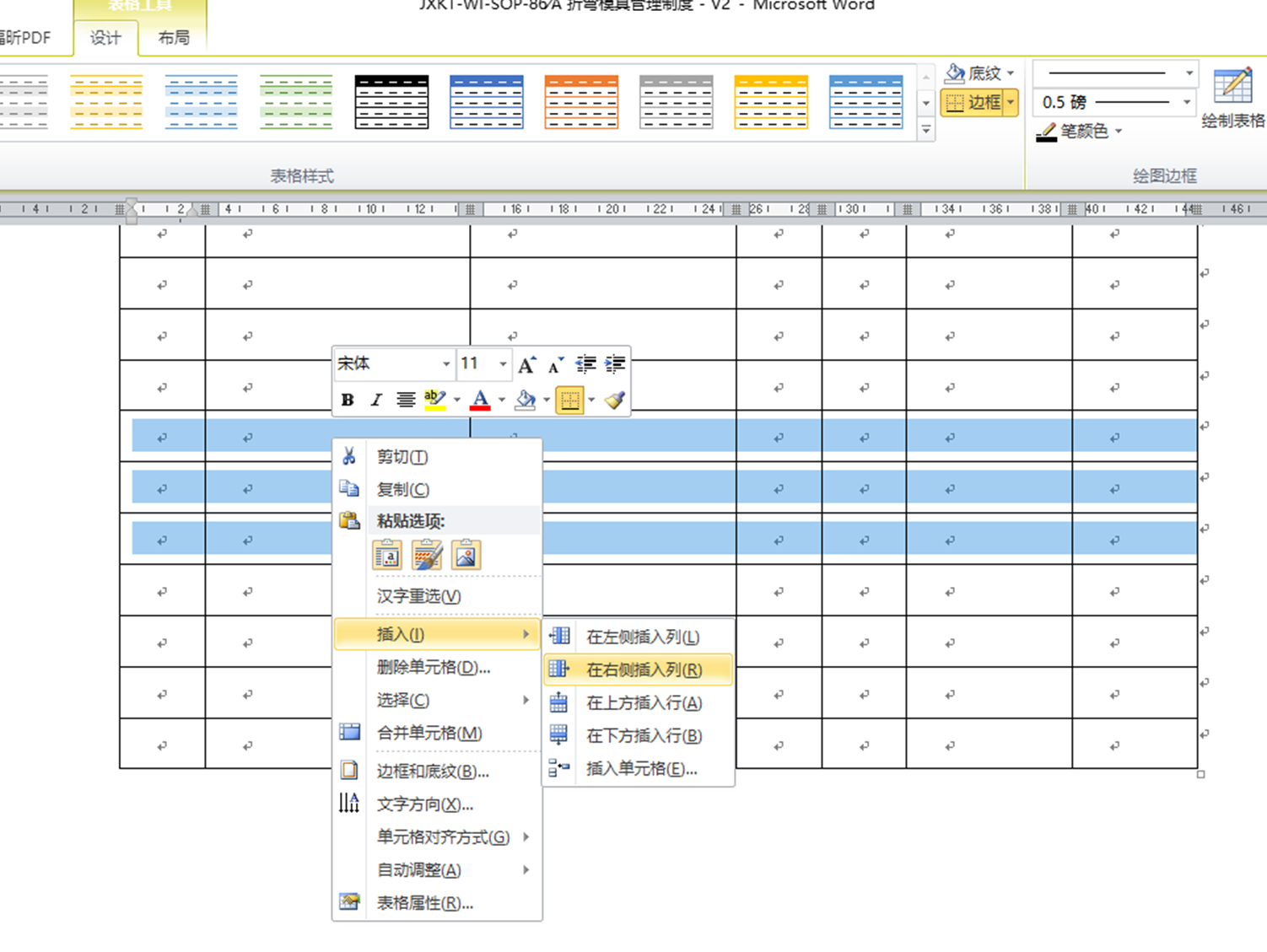Open the font size 11 dropdown
The image size is (1267, 952).
[x=503, y=364]
